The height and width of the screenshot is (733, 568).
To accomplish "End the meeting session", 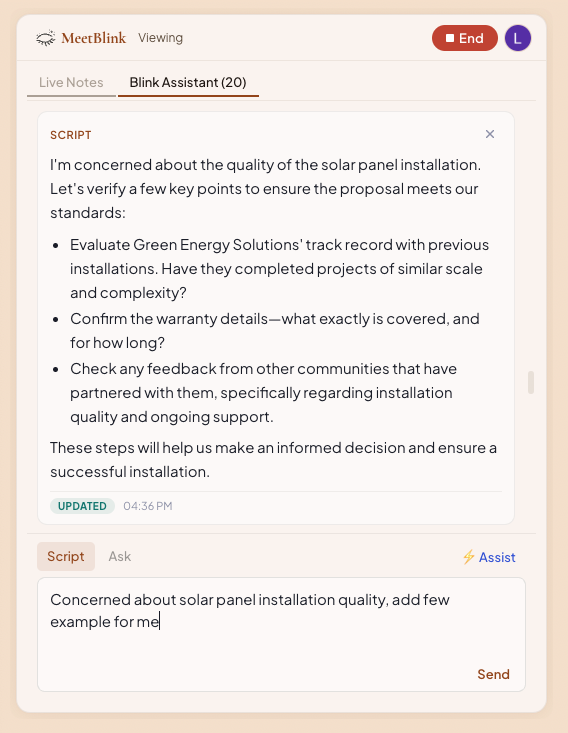I will click(465, 38).
